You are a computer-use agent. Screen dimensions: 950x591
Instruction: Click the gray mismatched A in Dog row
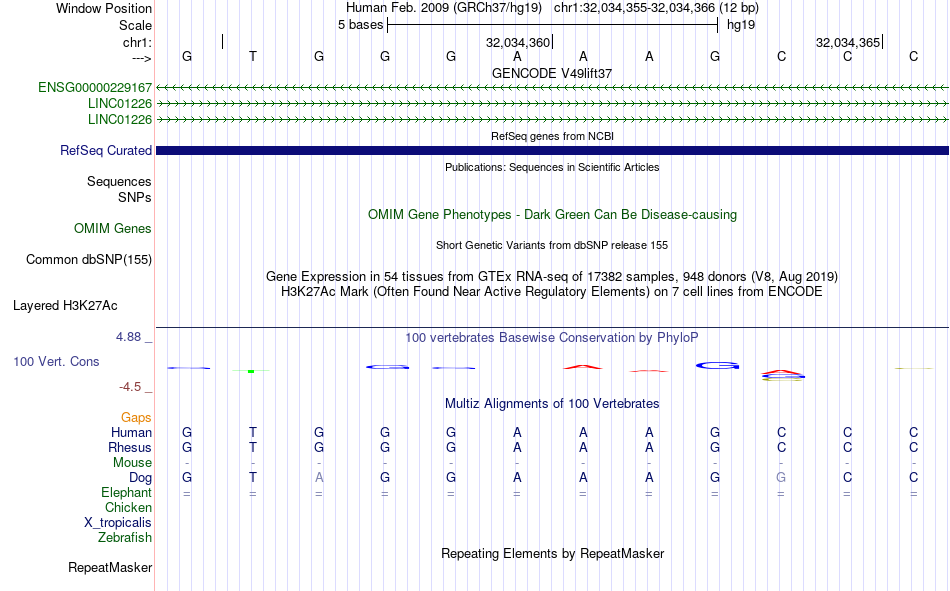click(319, 478)
